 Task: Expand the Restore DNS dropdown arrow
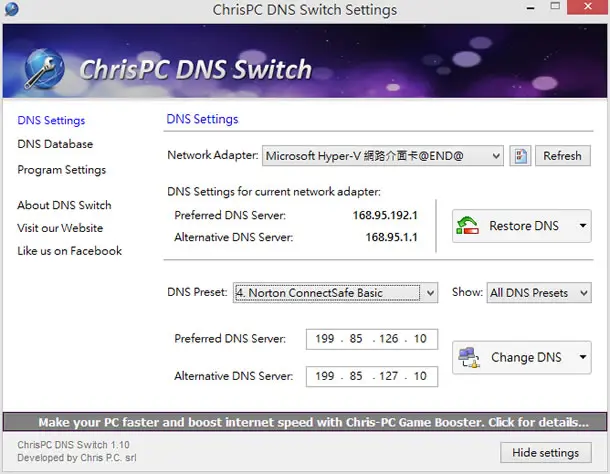tap(582, 226)
